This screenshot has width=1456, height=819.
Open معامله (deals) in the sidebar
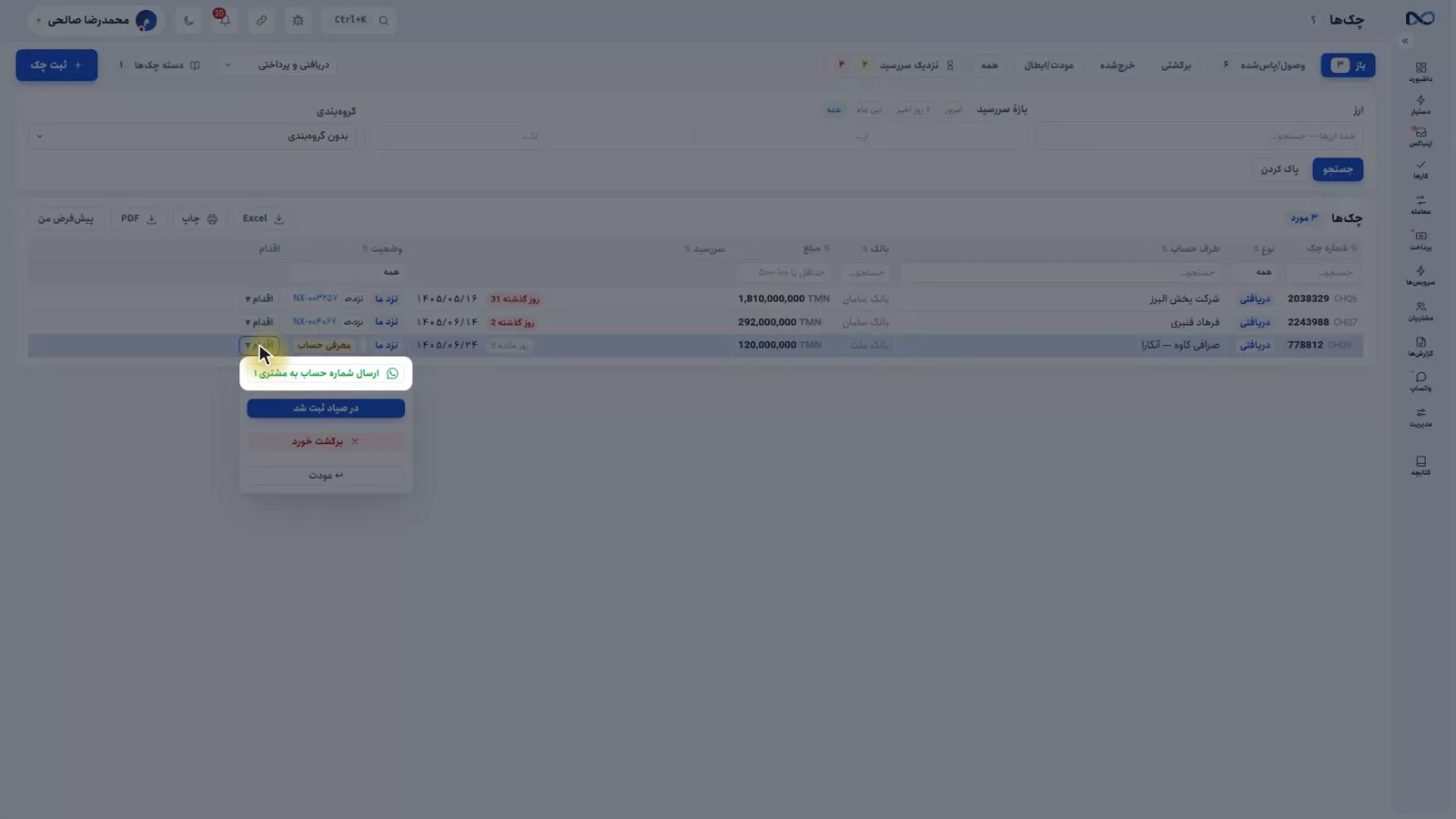pos(1421,205)
